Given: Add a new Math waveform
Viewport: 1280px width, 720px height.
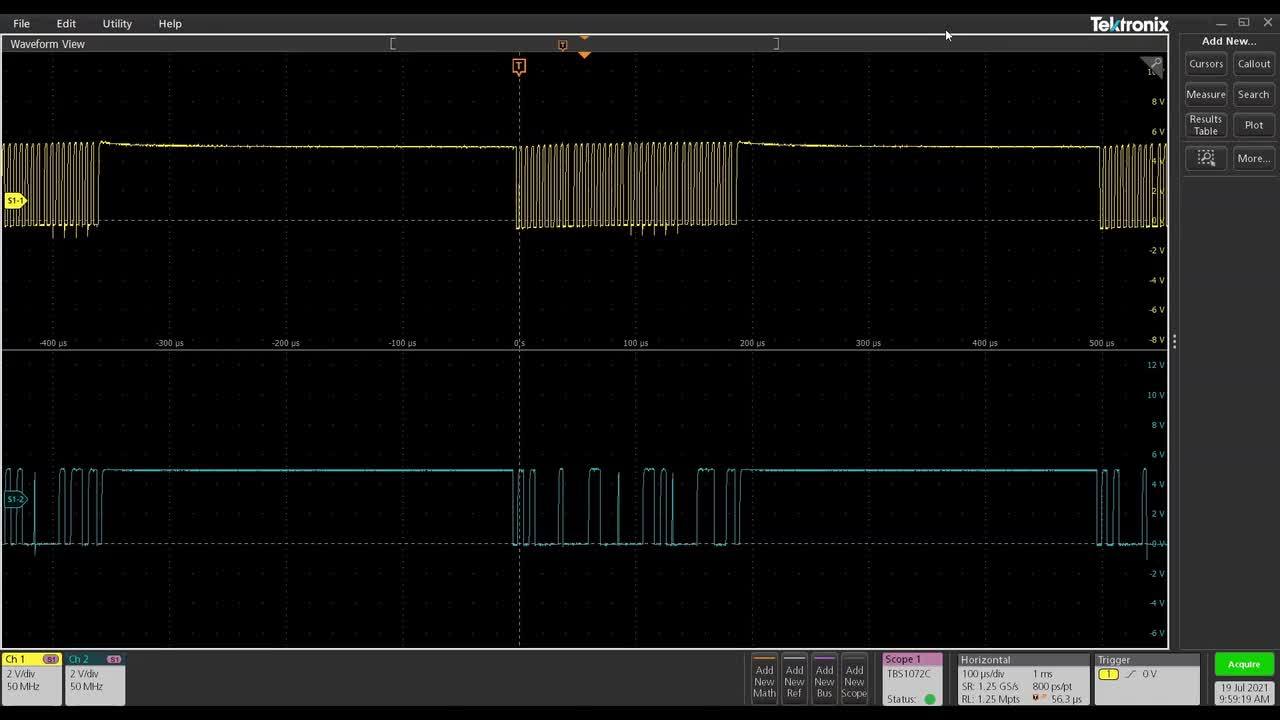Looking at the screenshot, I should [x=764, y=680].
